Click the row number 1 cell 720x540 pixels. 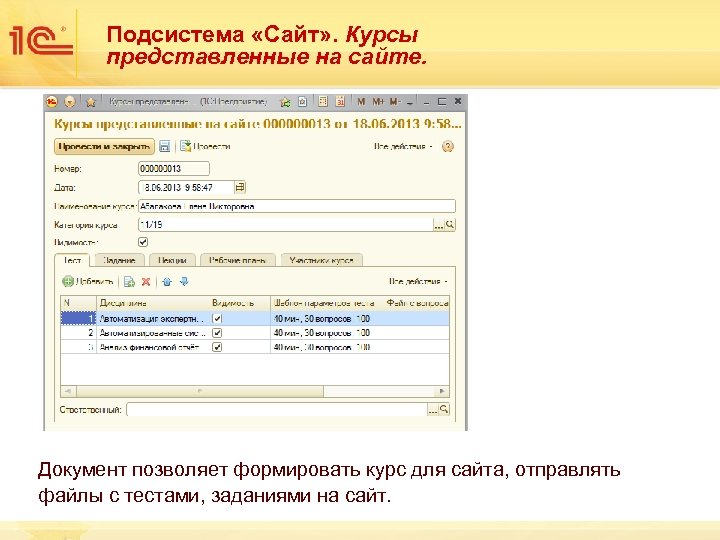(x=79, y=318)
